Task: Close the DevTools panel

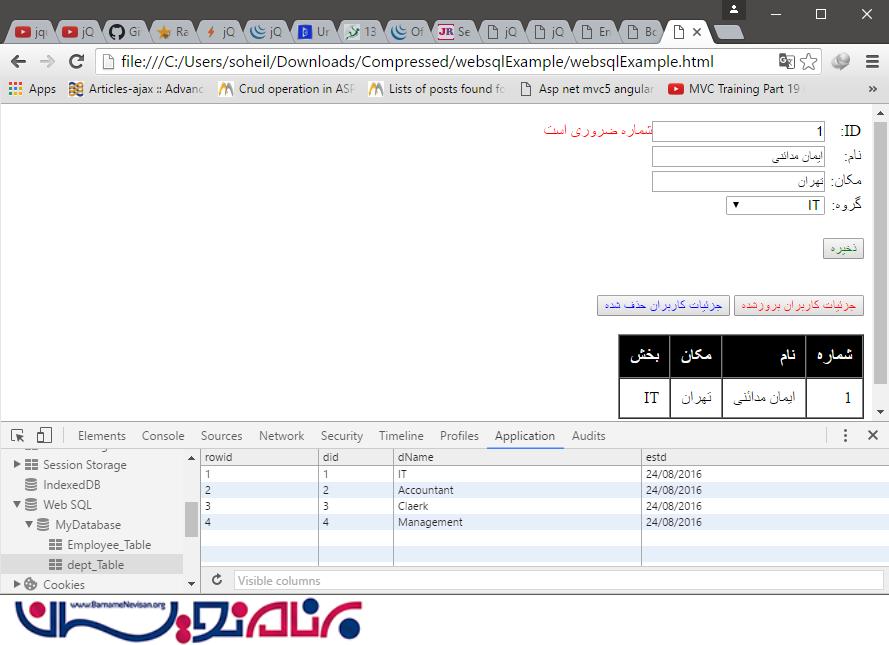Action: [x=873, y=435]
